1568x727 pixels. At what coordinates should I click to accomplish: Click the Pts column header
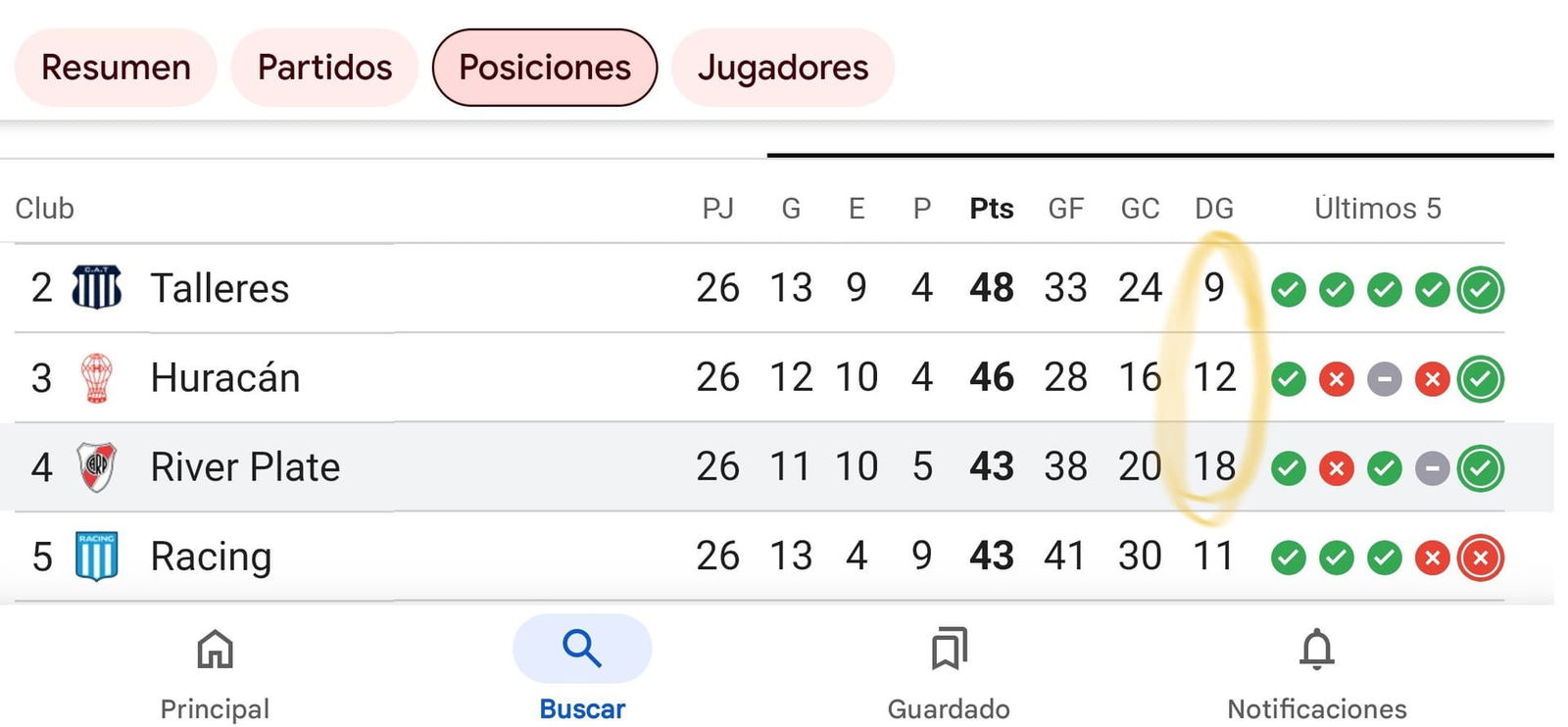992,208
